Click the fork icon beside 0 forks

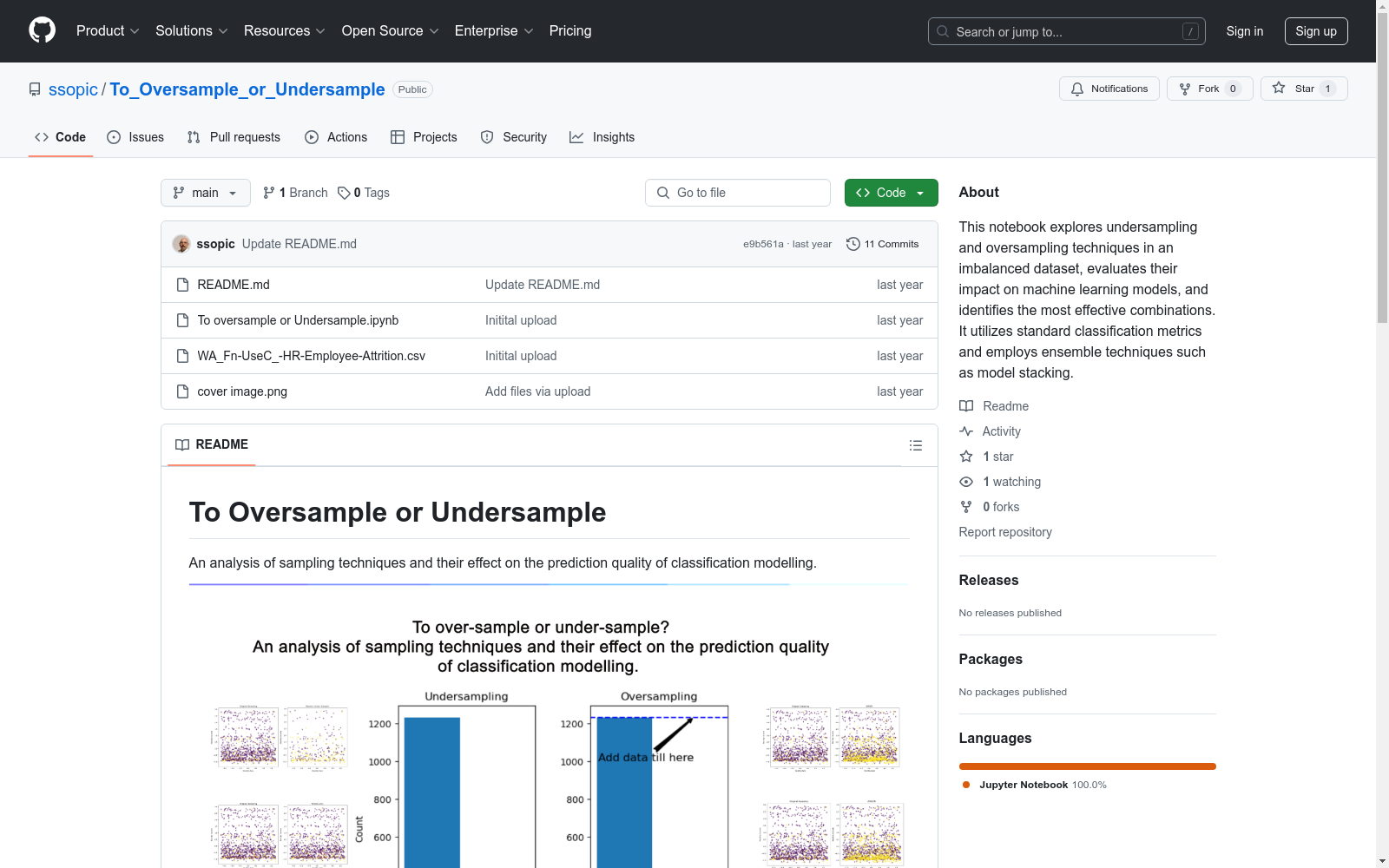click(966, 507)
